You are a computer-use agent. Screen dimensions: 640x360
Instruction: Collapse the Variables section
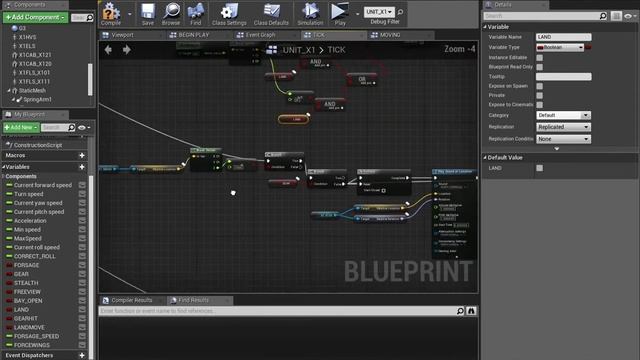coord(4,167)
